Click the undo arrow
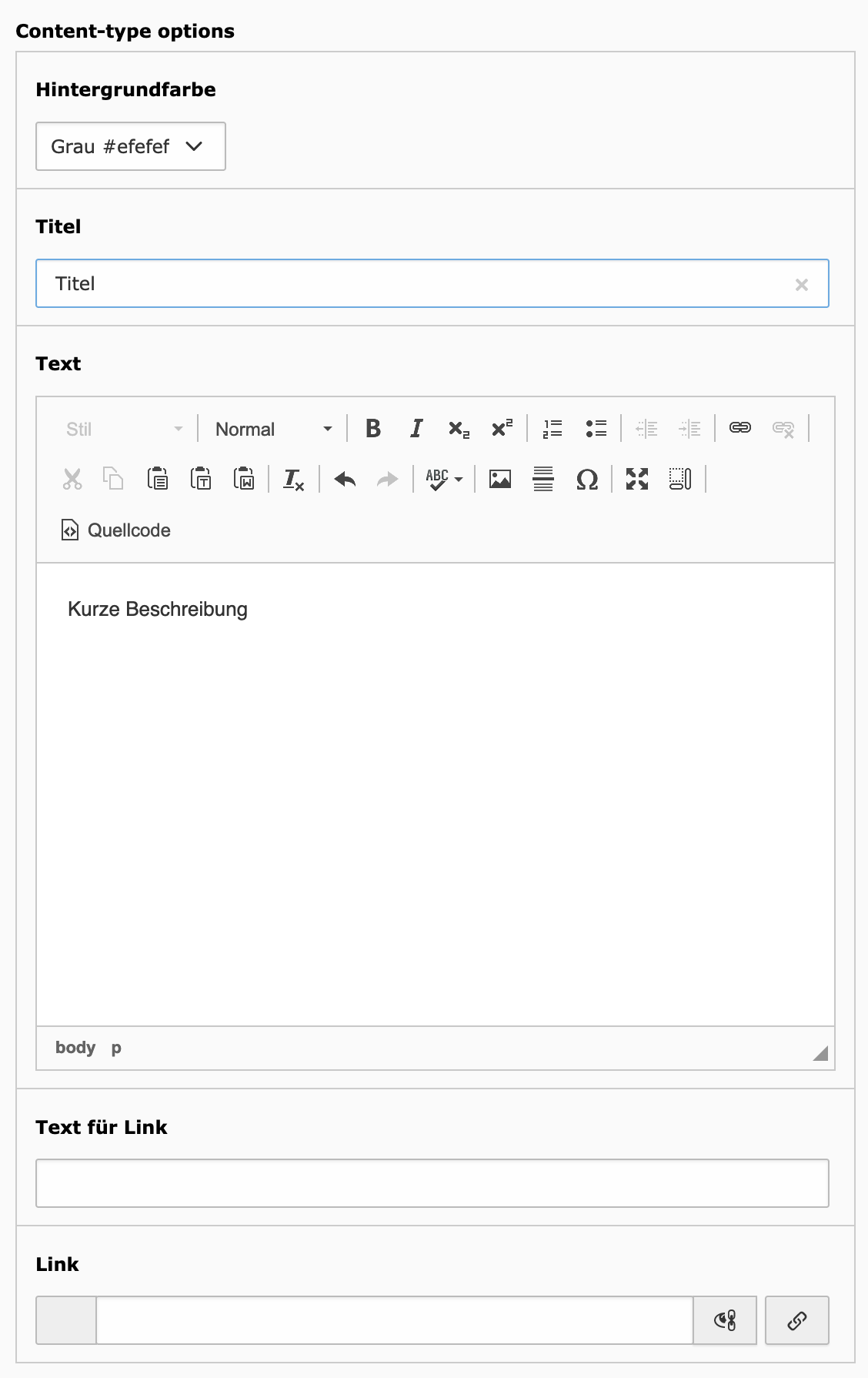This screenshot has width=868, height=1378. coord(345,480)
